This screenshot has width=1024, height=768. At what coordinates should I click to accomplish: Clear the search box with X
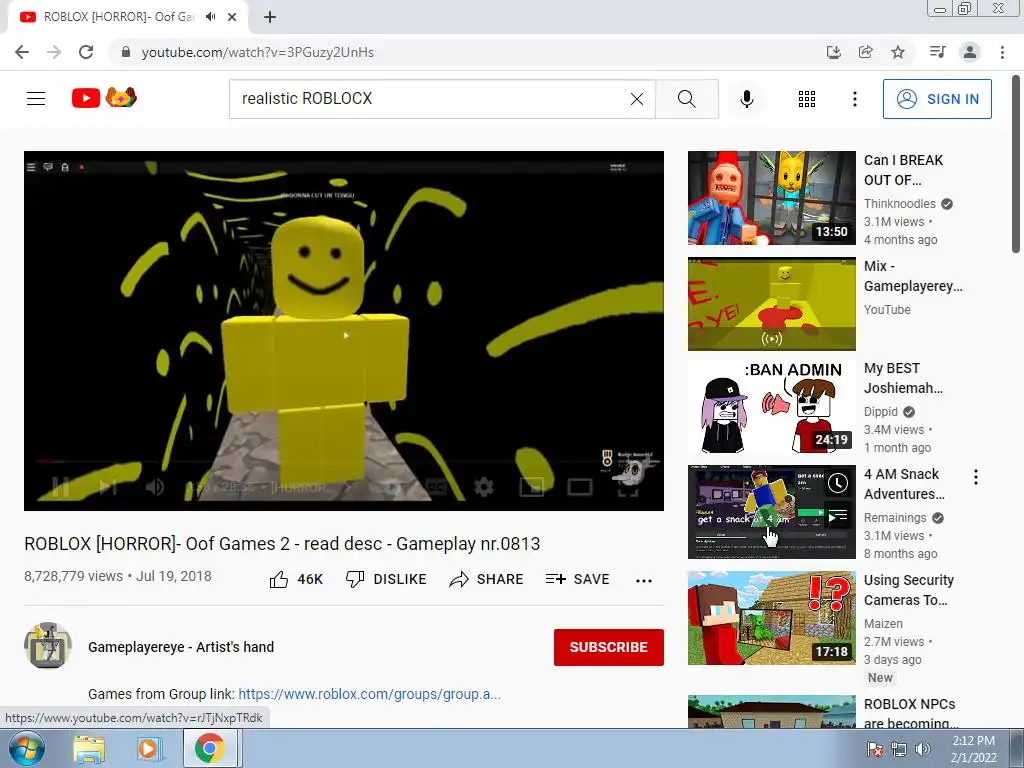pos(637,99)
